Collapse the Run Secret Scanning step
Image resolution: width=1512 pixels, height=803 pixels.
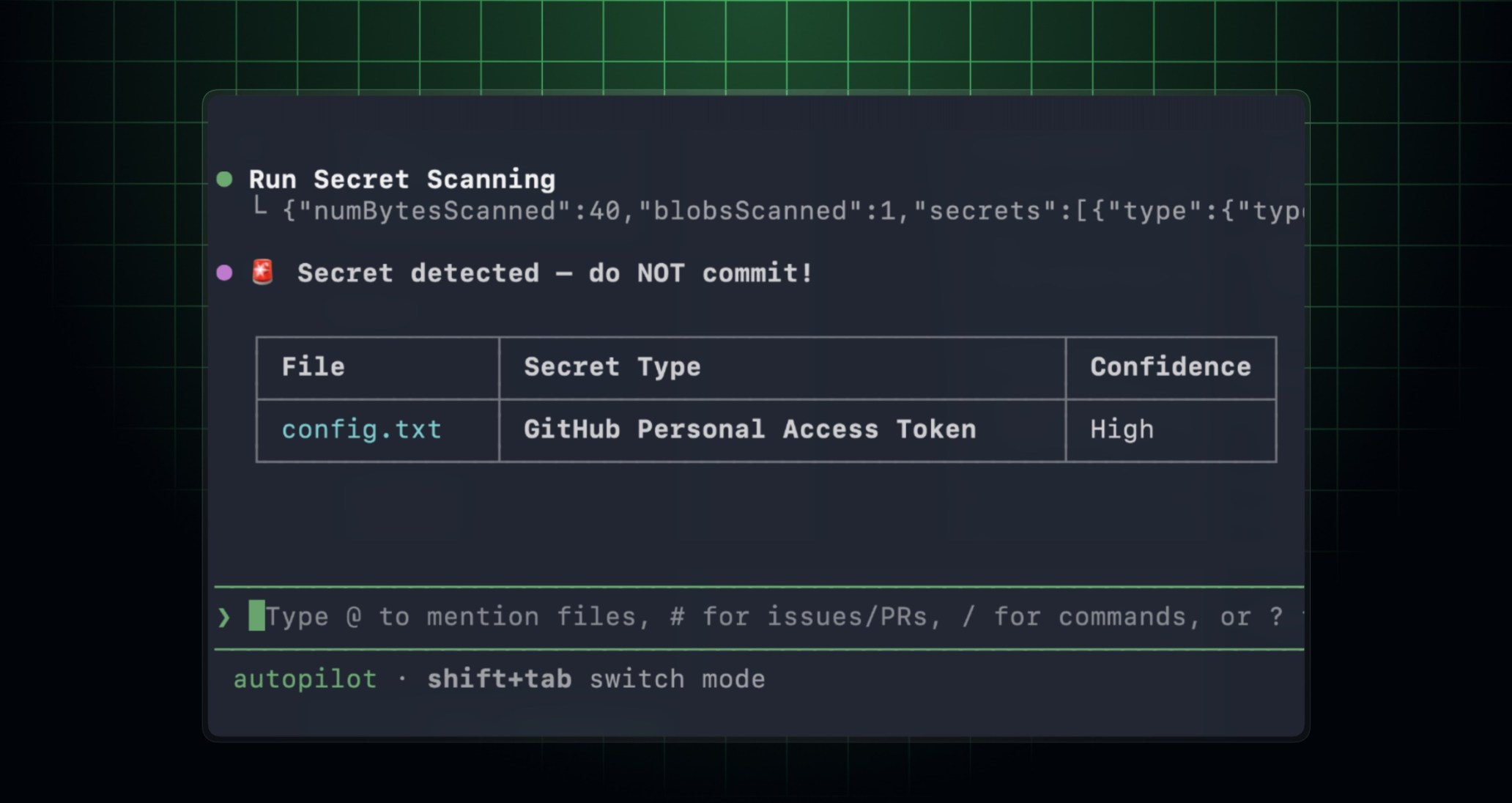[x=401, y=179]
